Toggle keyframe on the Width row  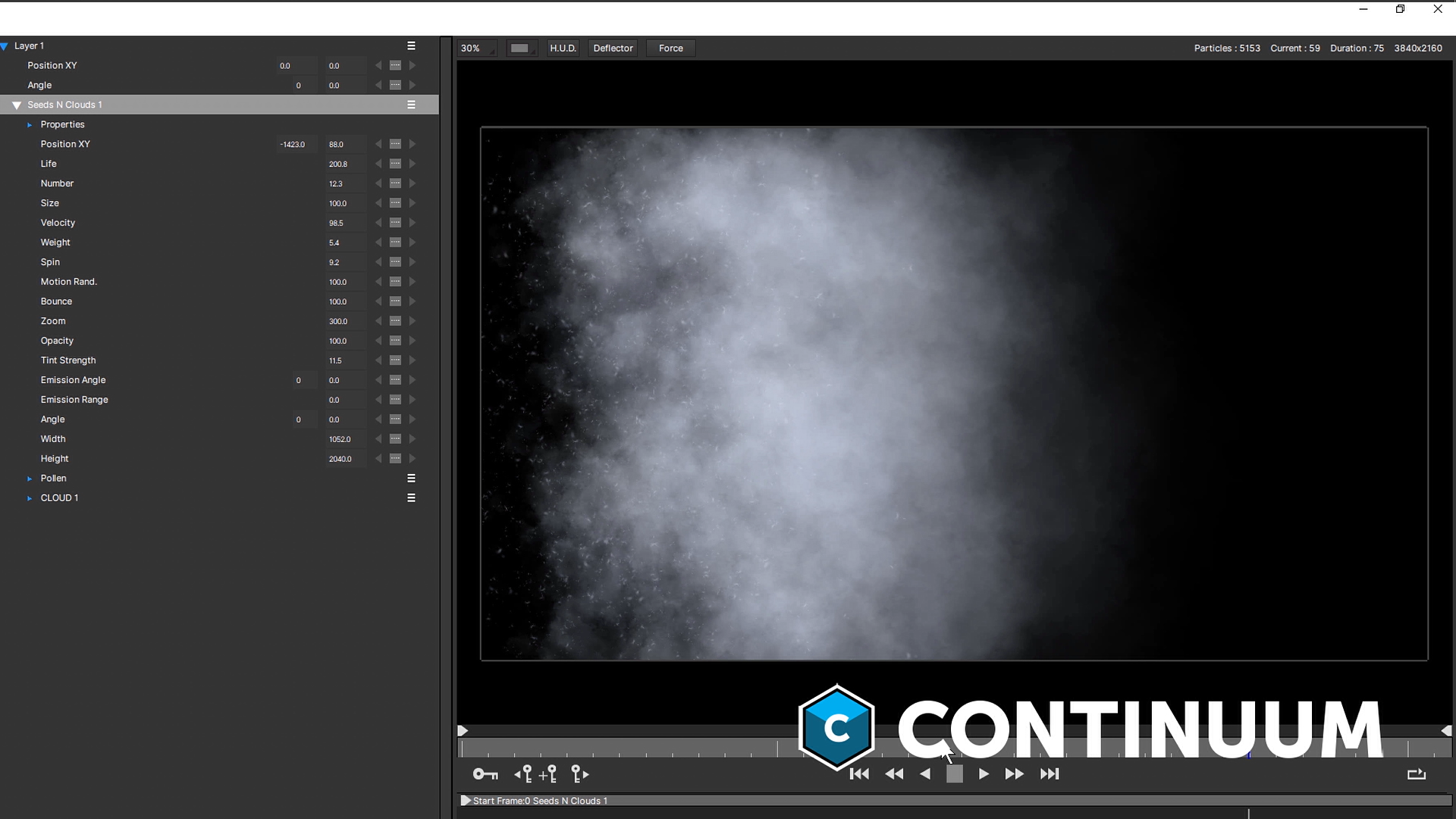(395, 439)
